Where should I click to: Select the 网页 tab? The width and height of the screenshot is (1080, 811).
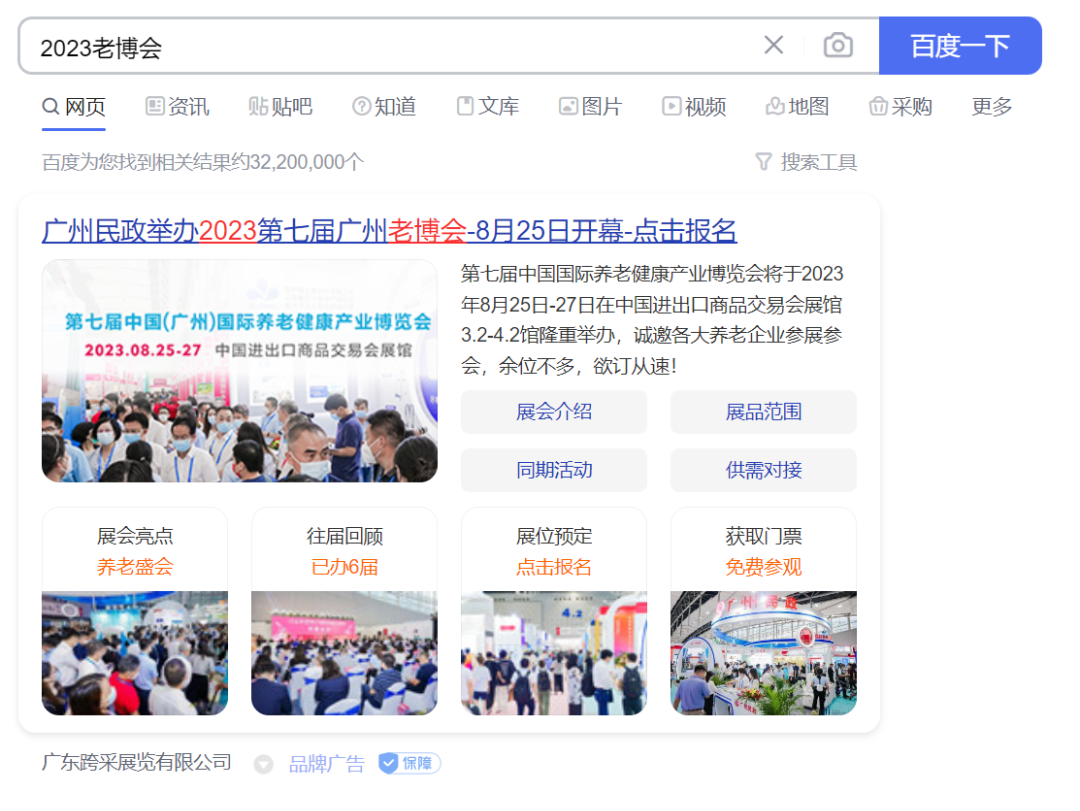click(x=74, y=107)
